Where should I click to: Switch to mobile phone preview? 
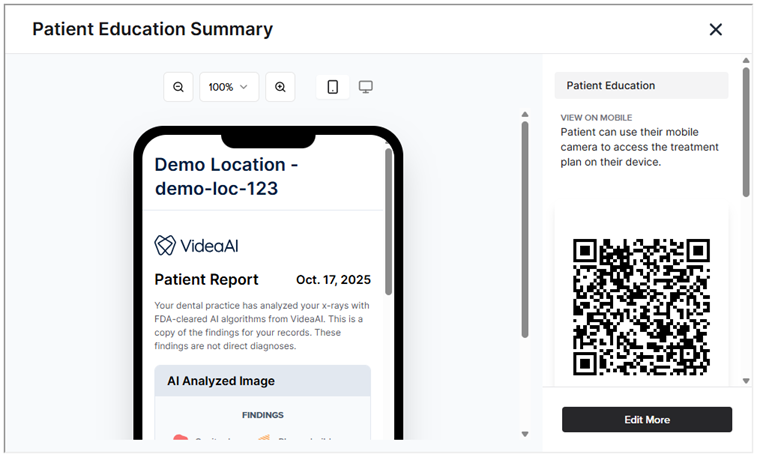pyautogui.click(x=333, y=87)
